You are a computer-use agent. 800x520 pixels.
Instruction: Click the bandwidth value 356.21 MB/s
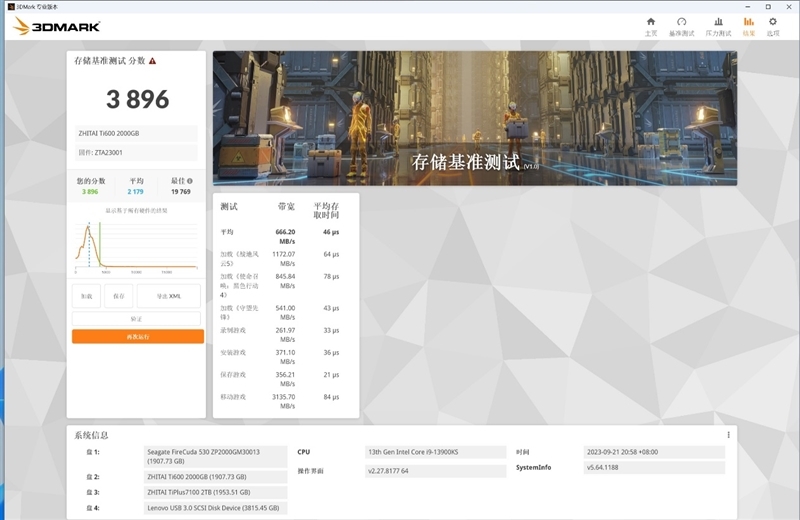click(285, 379)
